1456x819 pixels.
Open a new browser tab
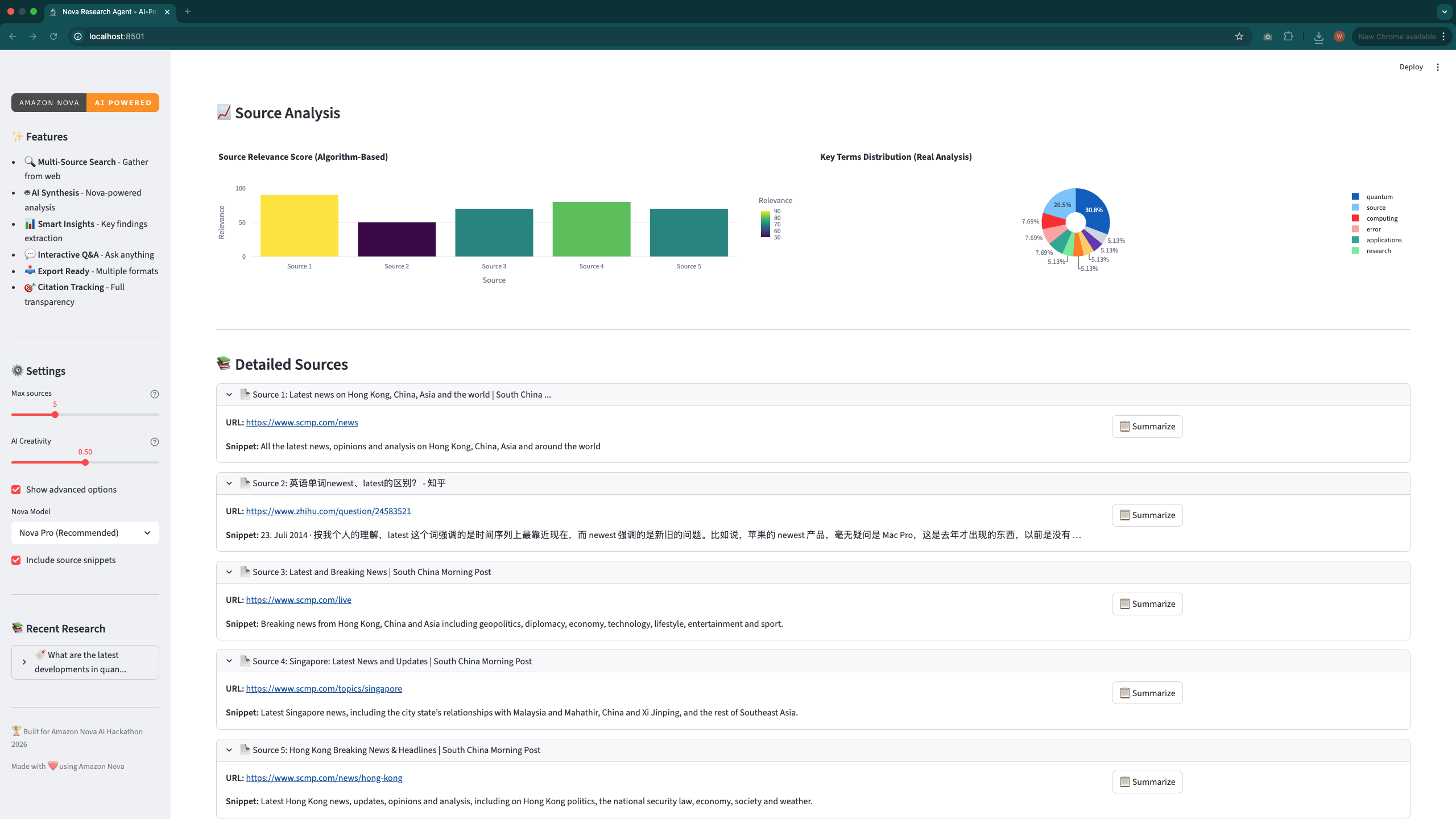point(188,11)
